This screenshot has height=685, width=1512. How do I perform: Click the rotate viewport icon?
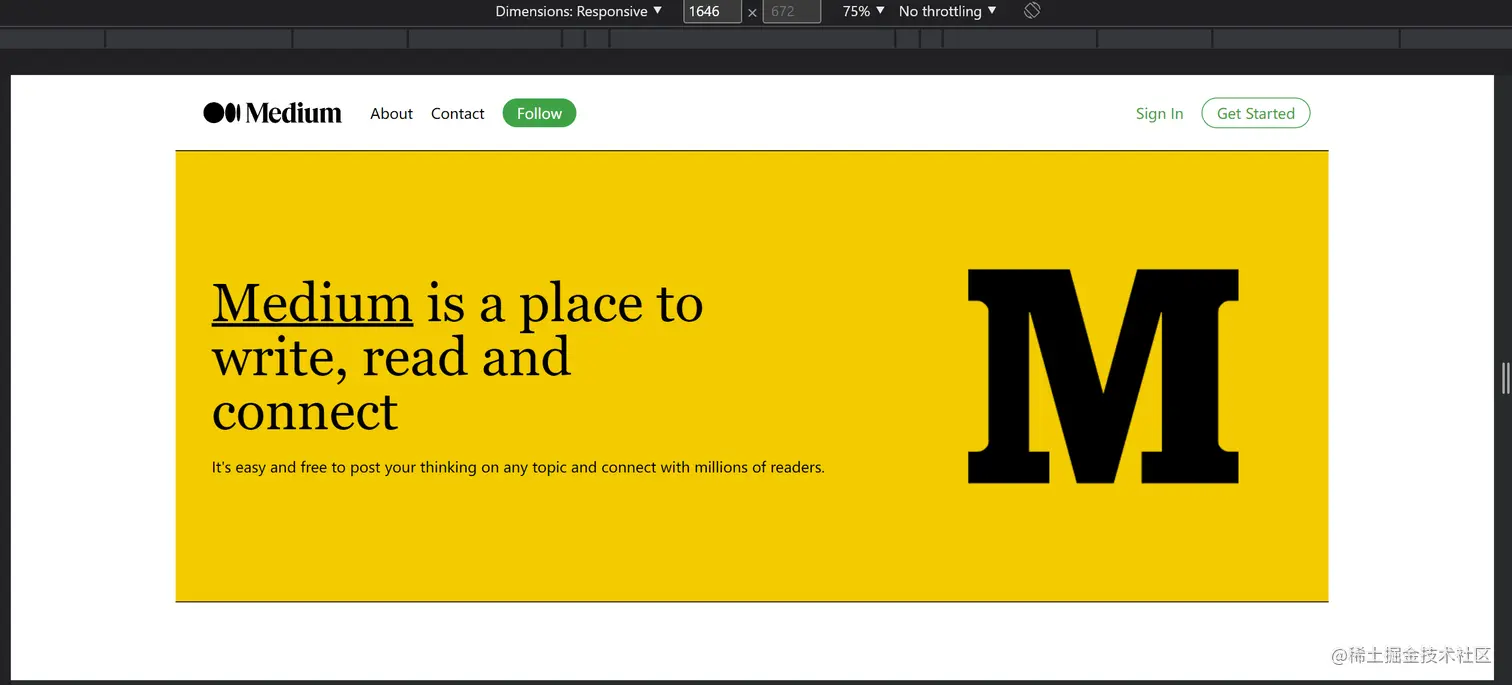tap(1032, 11)
